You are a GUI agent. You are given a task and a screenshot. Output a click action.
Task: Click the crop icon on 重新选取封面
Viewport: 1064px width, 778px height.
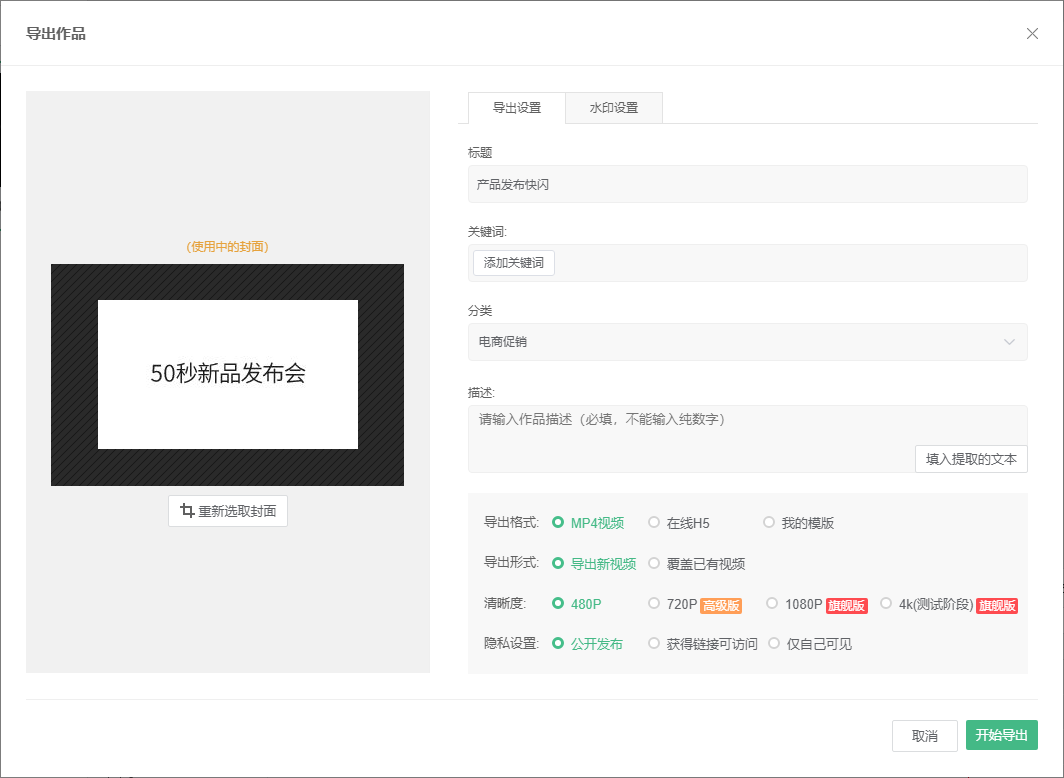tap(187, 510)
